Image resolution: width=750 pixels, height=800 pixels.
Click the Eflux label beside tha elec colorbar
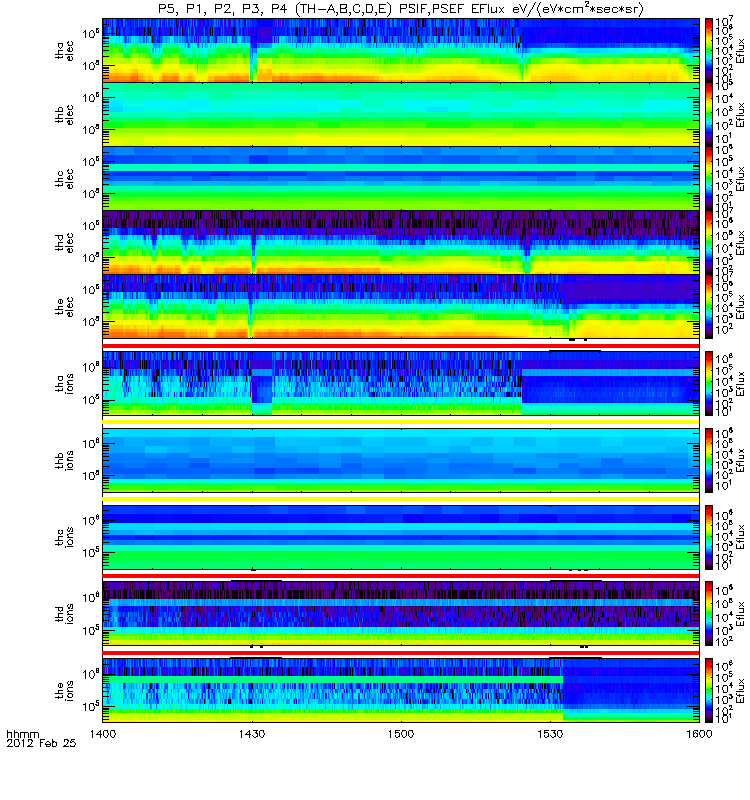pyautogui.click(x=740, y=51)
